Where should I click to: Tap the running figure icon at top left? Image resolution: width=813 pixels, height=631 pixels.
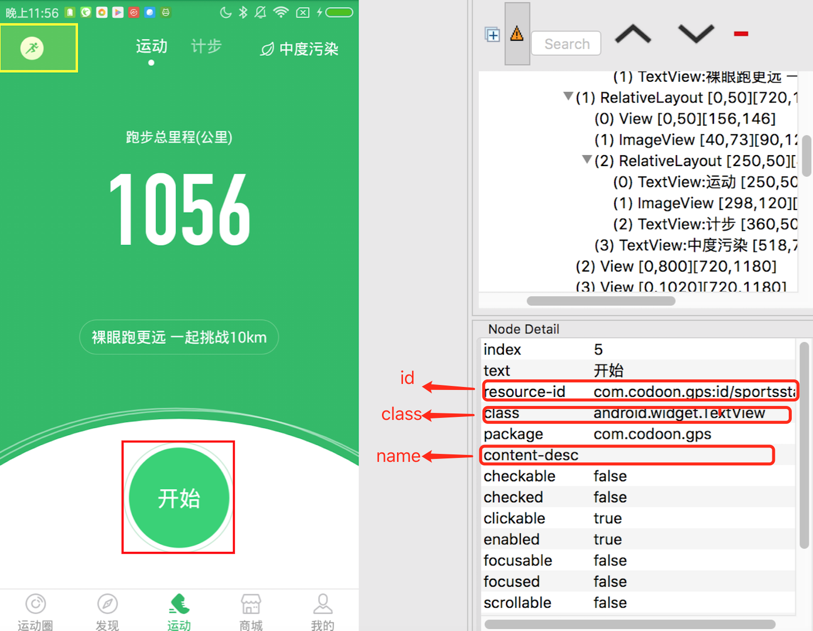(x=32, y=48)
